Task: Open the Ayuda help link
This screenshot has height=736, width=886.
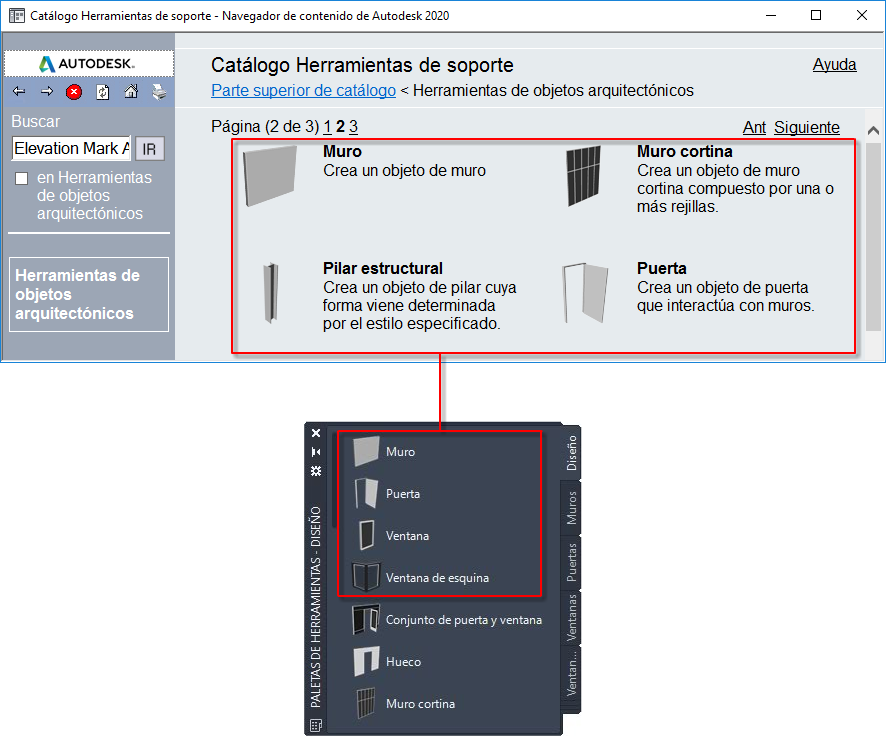Action: tap(834, 64)
